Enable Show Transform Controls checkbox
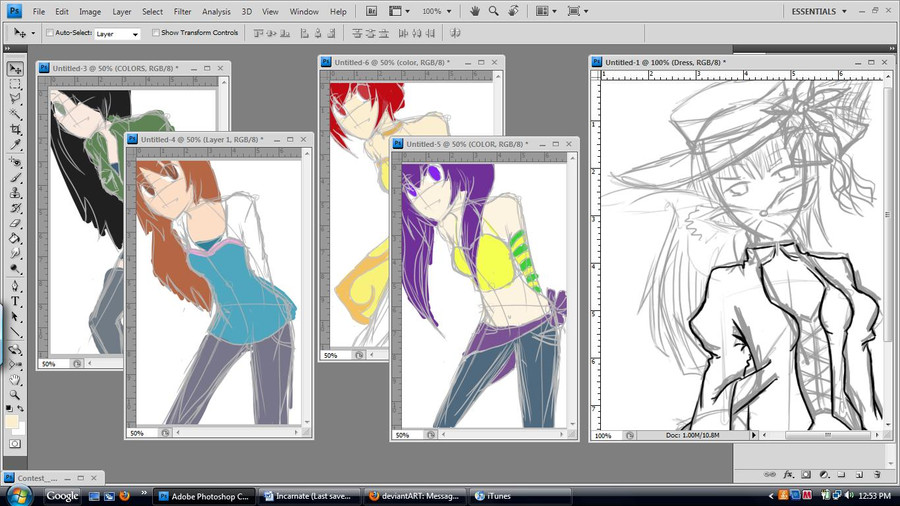The image size is (900, 506). pos(156,33)
